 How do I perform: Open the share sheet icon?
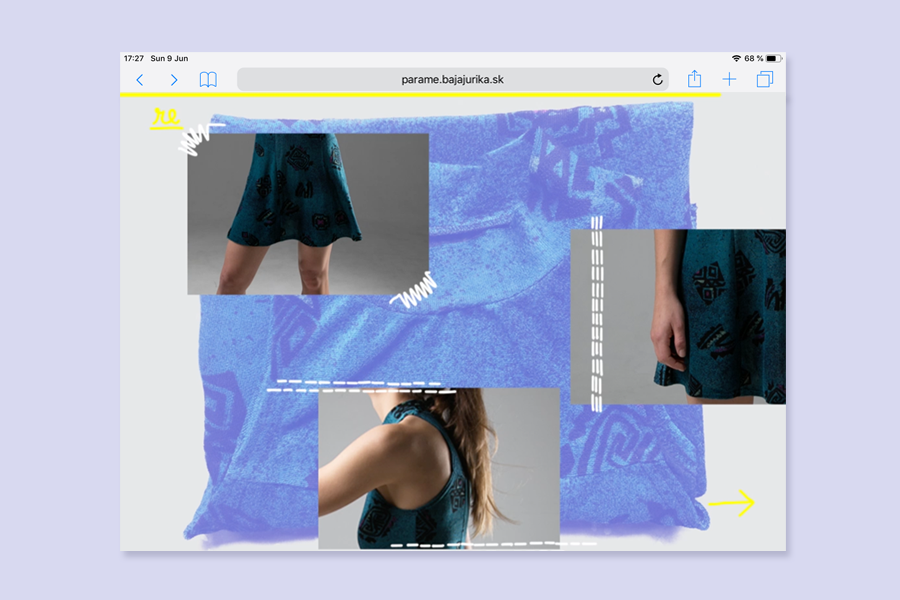694,80
